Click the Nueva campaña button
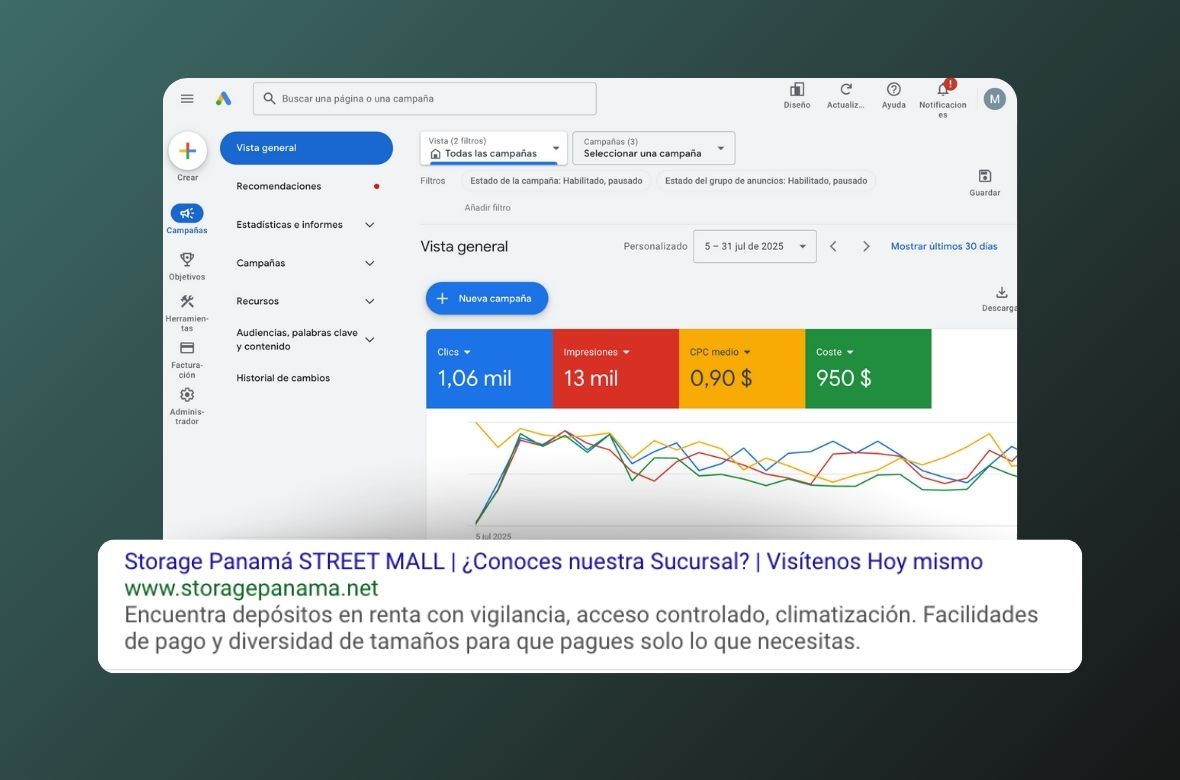 coord(487,298)
